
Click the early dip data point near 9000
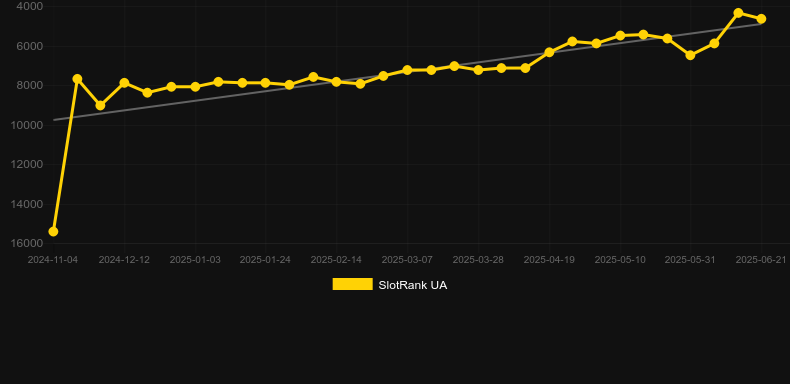click(100, 105)
